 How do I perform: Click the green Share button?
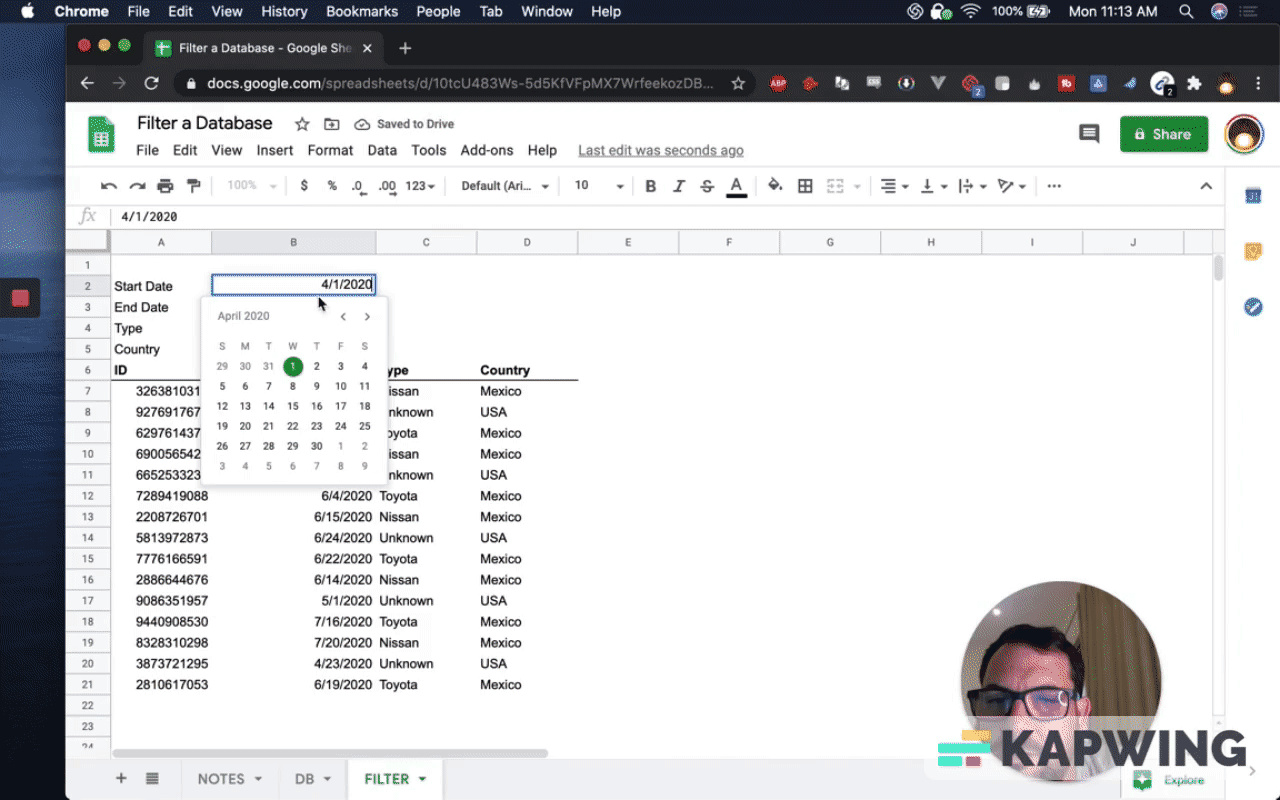pyautogui.click(x=1164, y=134)
